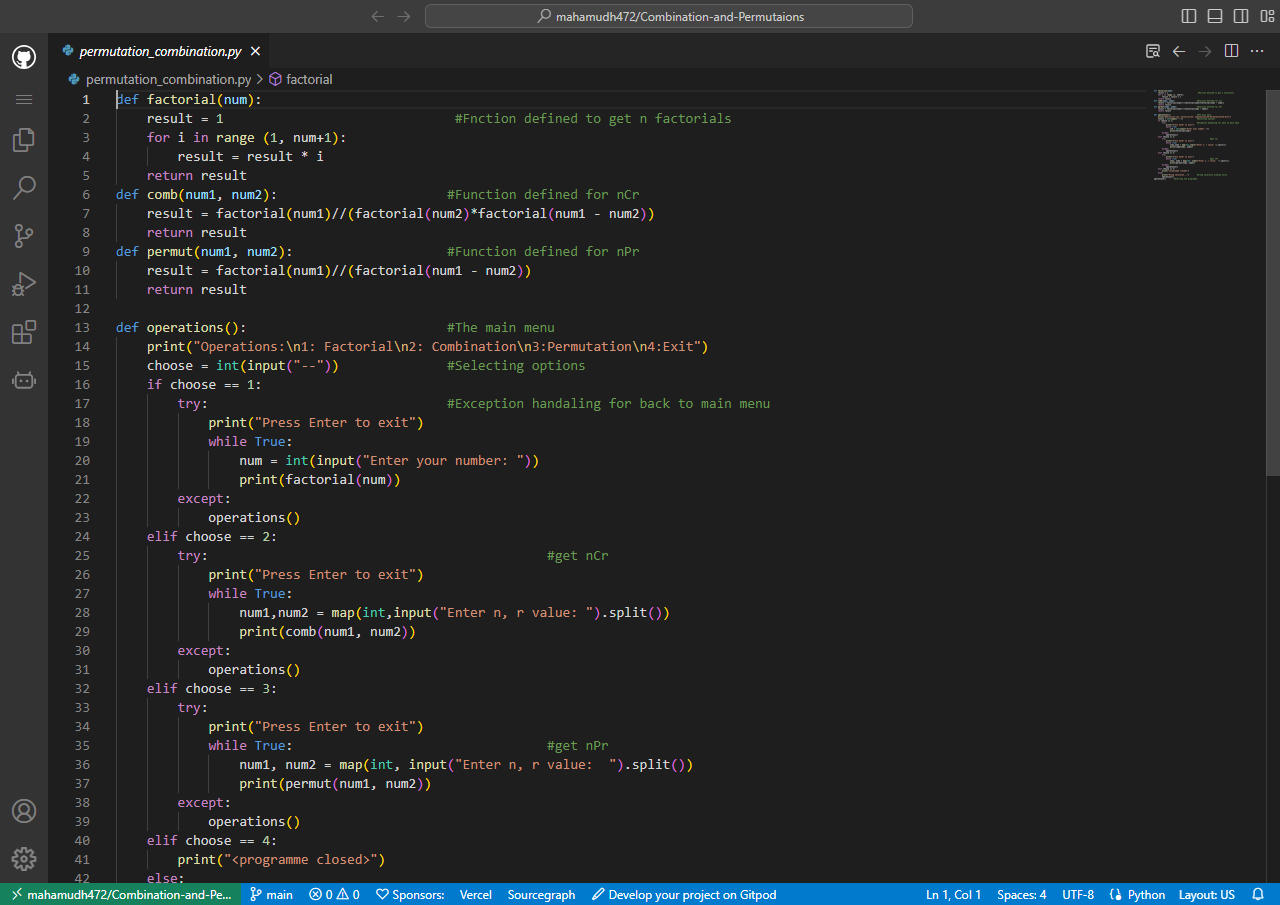Click comment "#Selecting options" on line 15
Viewport: 1280px width, 905px height.
point(516,365)
